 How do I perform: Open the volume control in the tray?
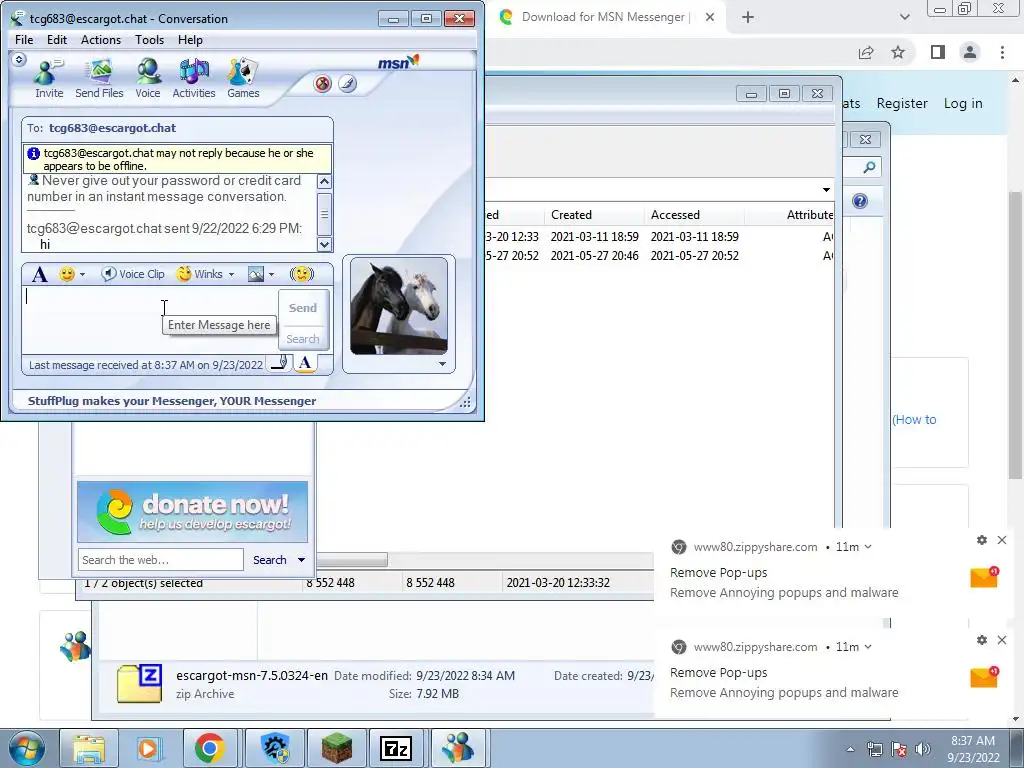click(922, 748)
